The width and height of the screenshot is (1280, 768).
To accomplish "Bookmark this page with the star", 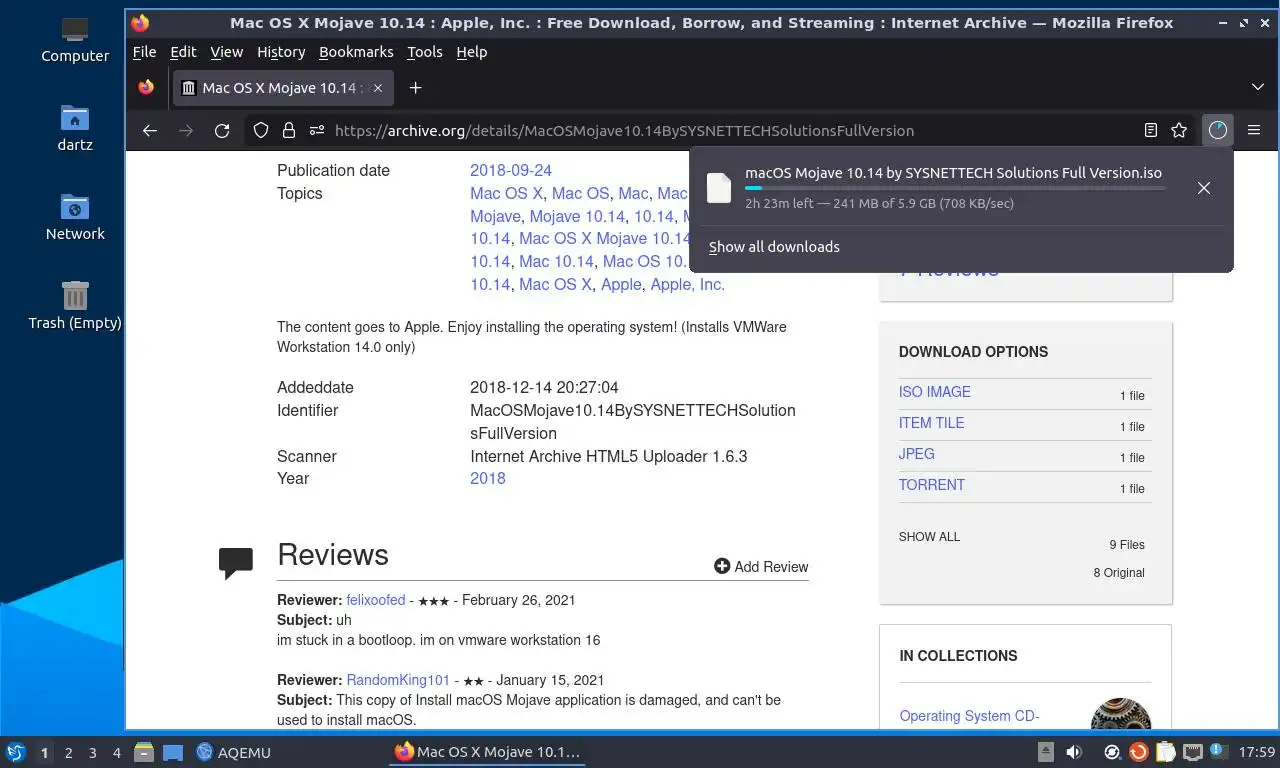I will 1179,130.
